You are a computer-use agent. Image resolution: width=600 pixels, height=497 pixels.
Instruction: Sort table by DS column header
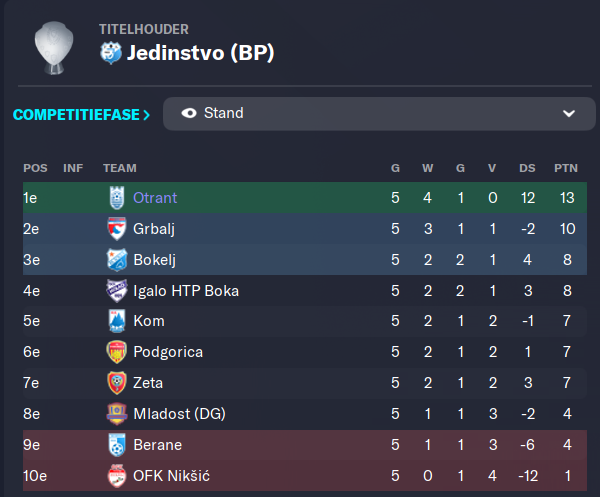(x=527, y=168)
